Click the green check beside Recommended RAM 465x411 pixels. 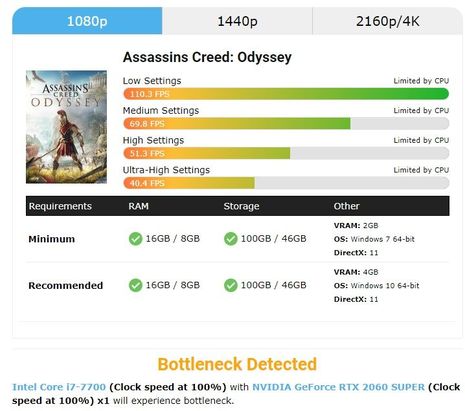coord(135,285)
